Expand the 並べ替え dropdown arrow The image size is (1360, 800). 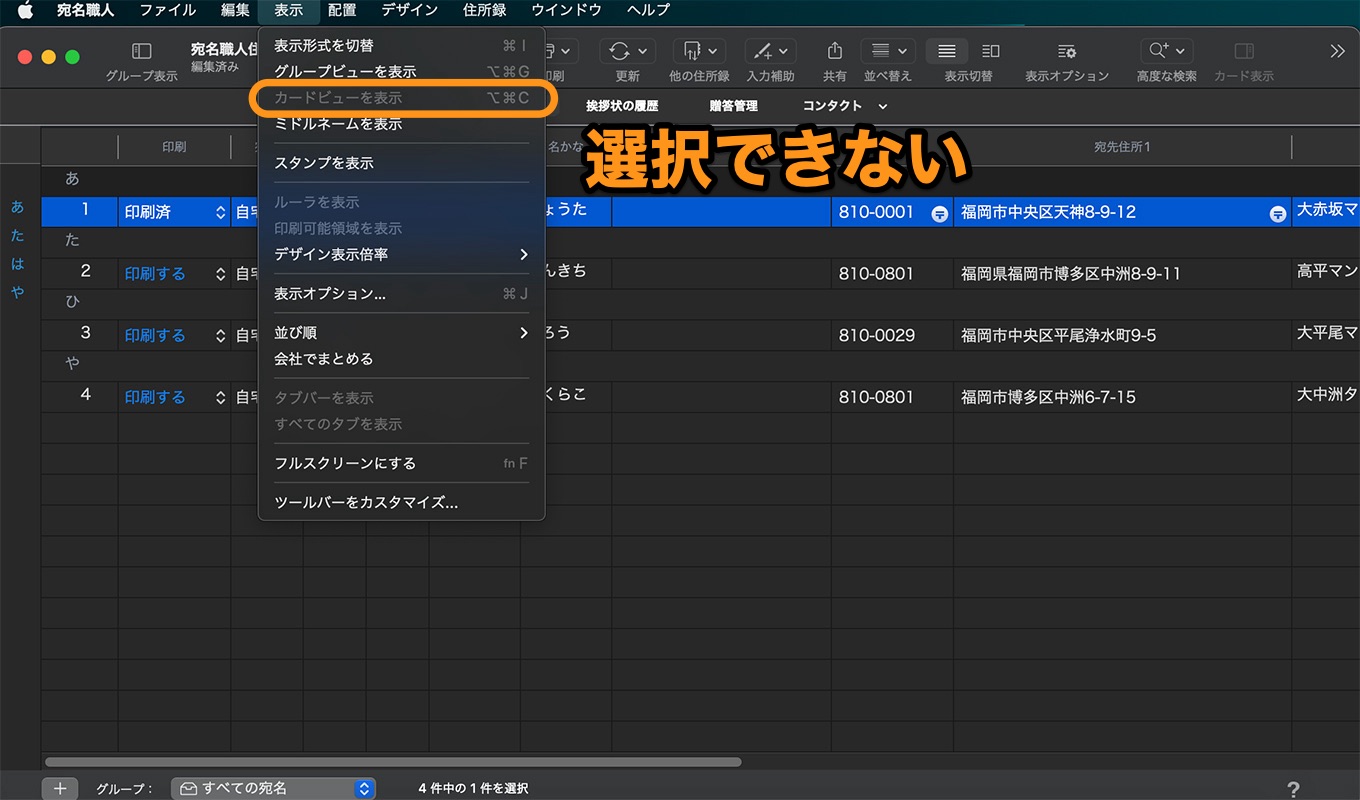tap(902, 51)
